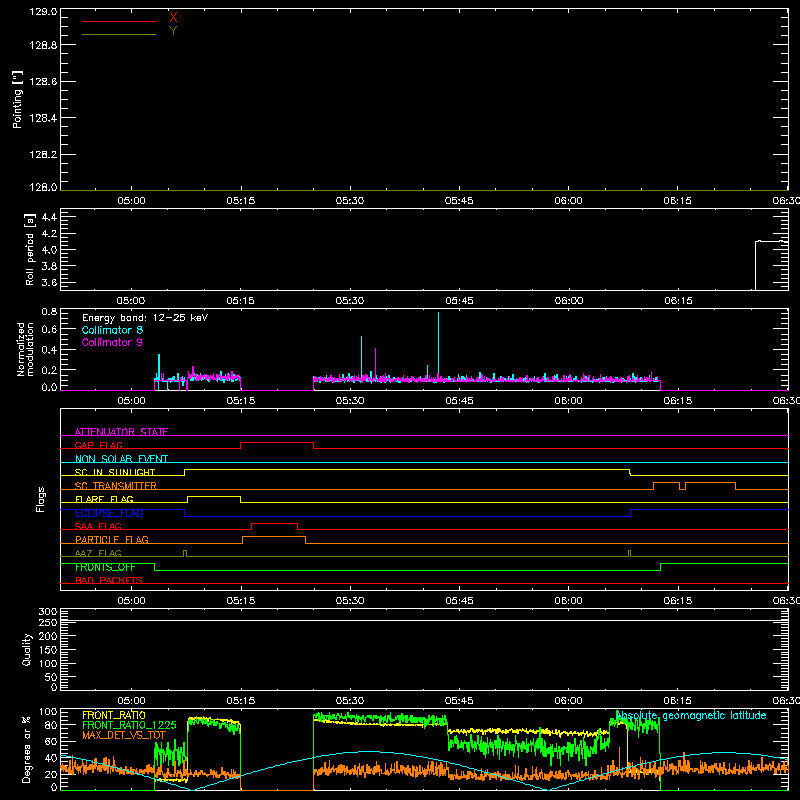Click the 05:15 label under Roll period plot
Image resolution: width=800 pixels, height=800 pixels.
point(240,301)
